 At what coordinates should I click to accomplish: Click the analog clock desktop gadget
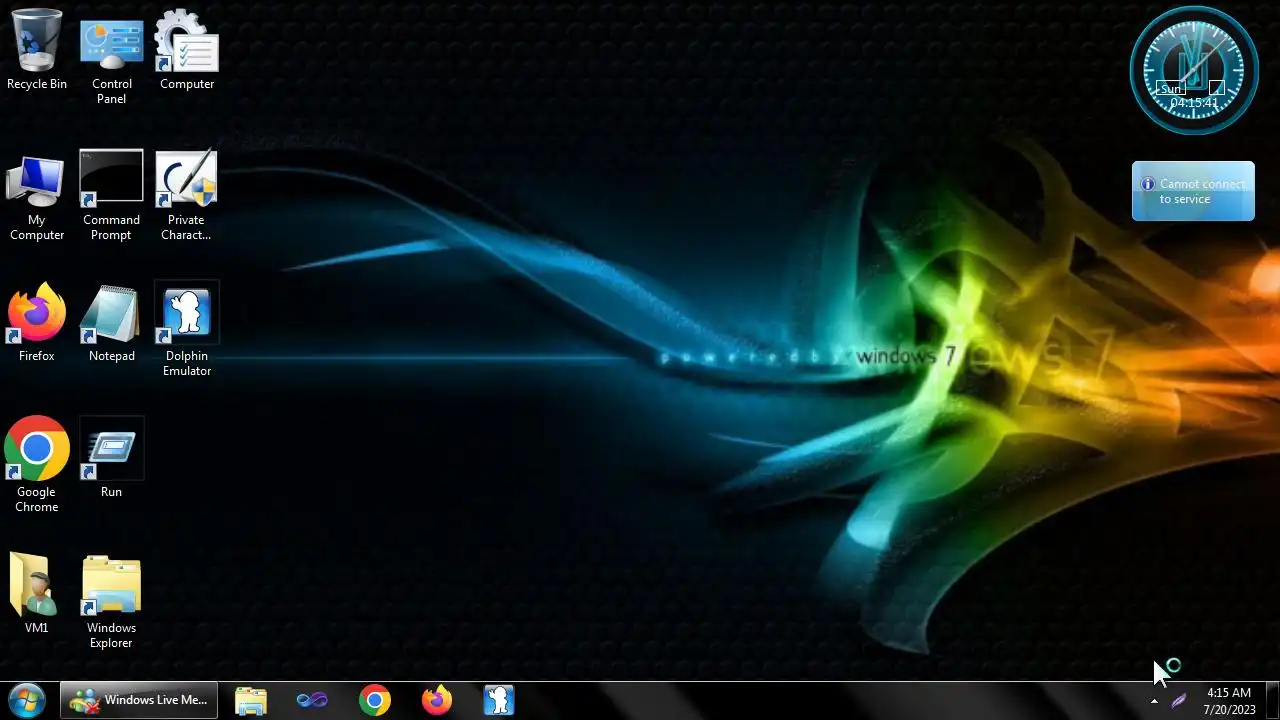tap(1193, 70)
